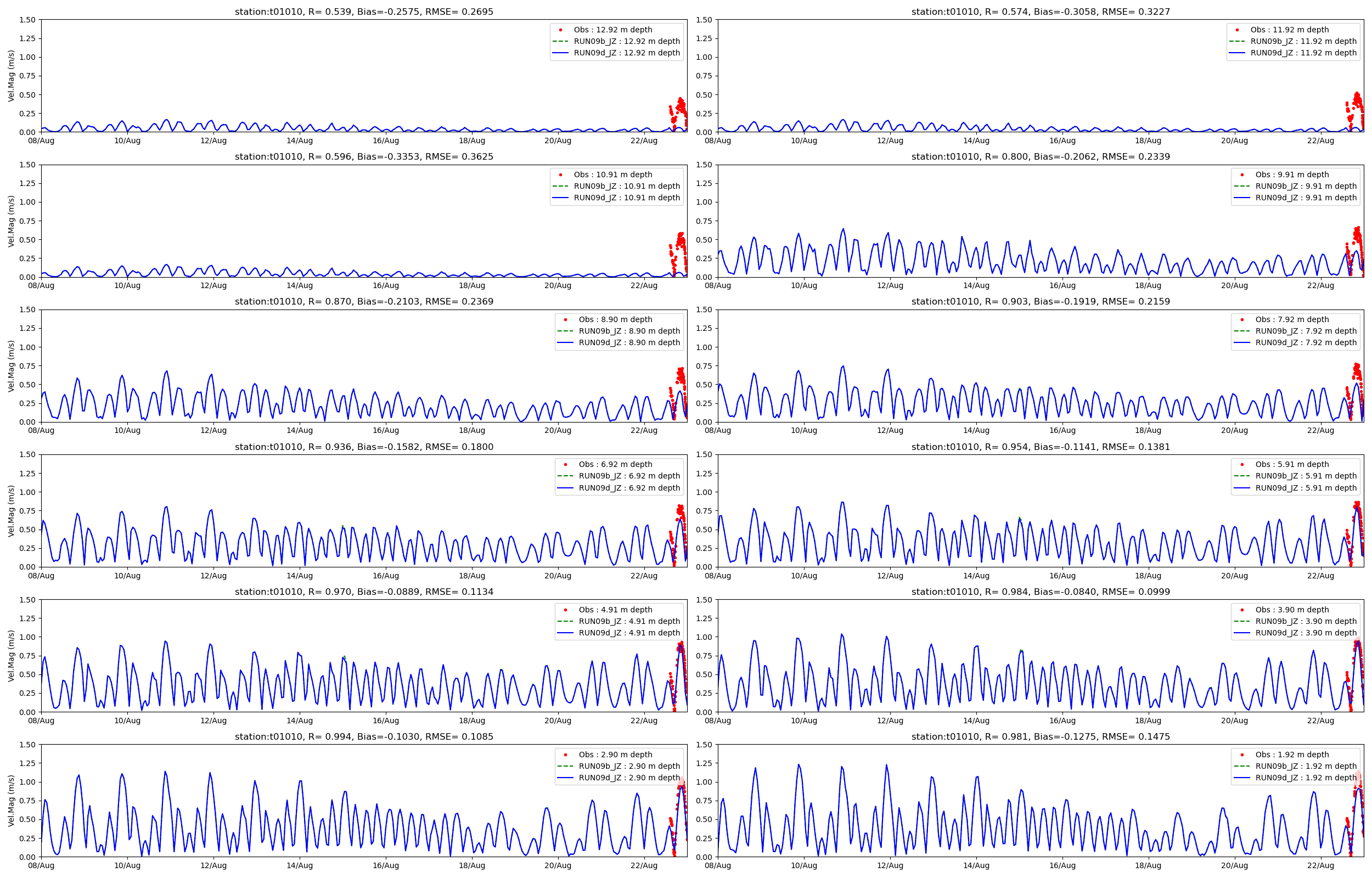Click the green dashed line sample in 5.91 m legend
Screen dimensions: 1372x878
tap(1242, 476)
